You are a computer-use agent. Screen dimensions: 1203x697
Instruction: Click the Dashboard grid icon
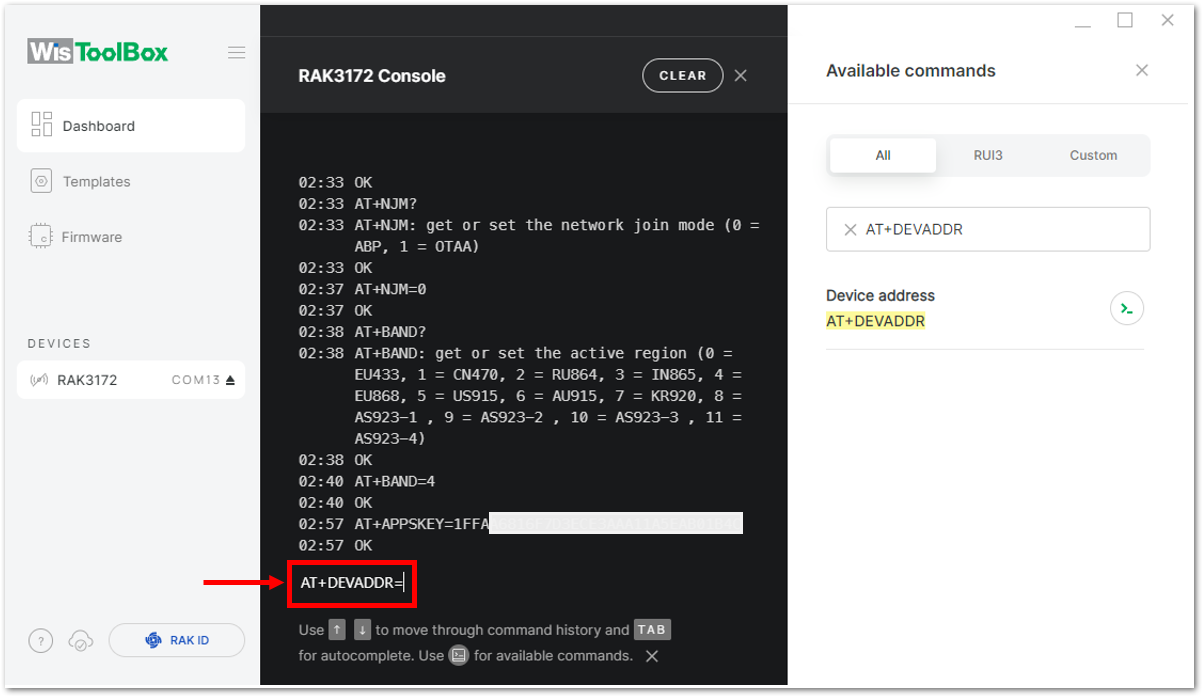click(41, 125)
